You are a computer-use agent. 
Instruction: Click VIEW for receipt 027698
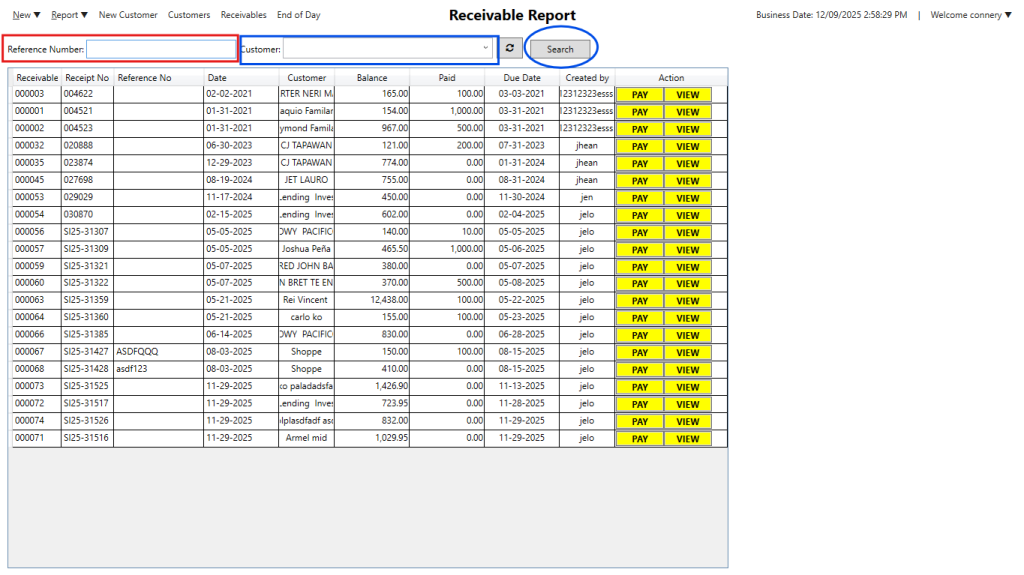coord(688,181)
